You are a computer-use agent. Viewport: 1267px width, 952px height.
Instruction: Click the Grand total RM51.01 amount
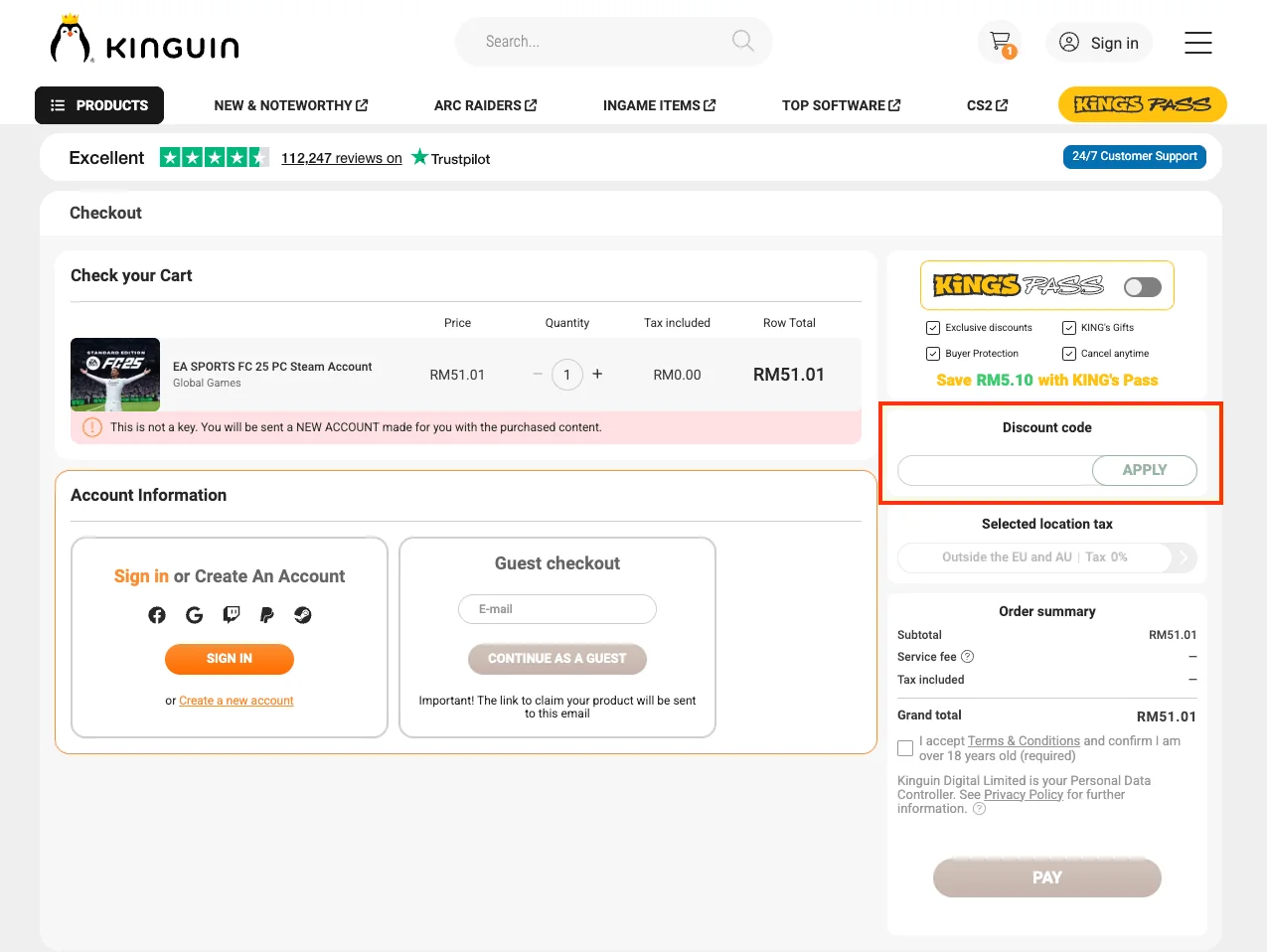(x=1167, y=716)
